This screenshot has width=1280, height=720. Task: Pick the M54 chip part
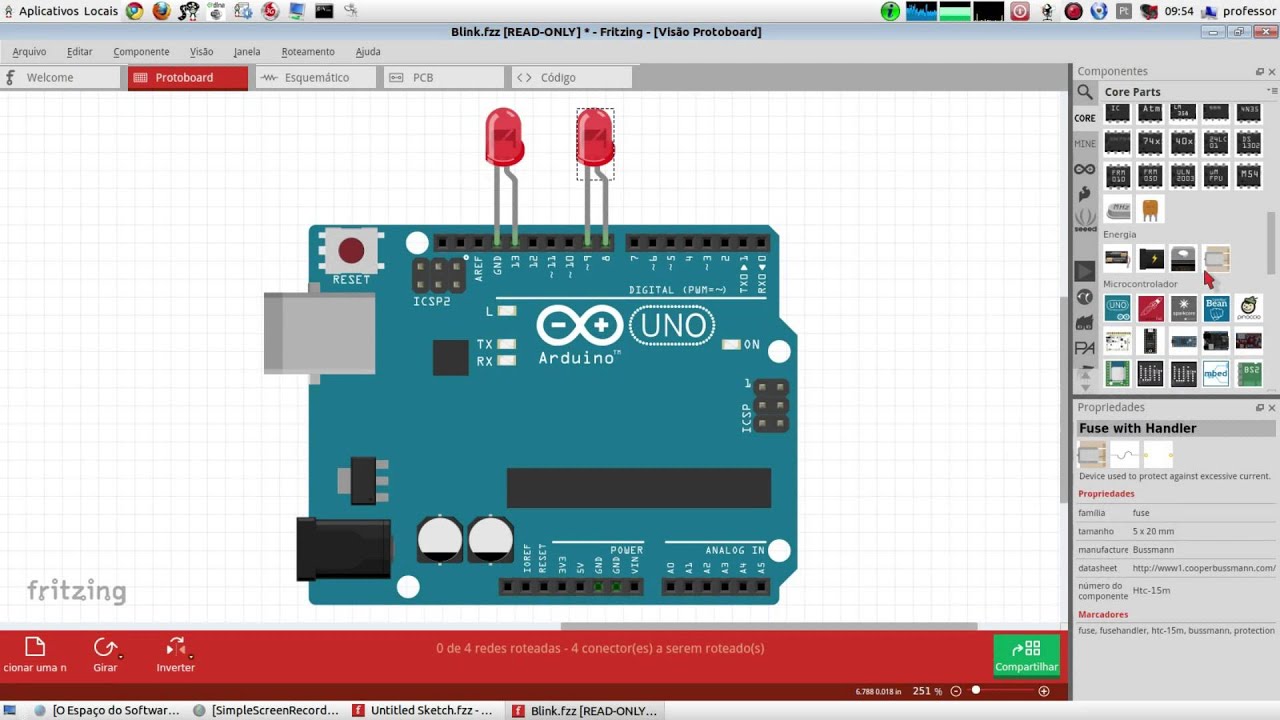pos(1249,175)
